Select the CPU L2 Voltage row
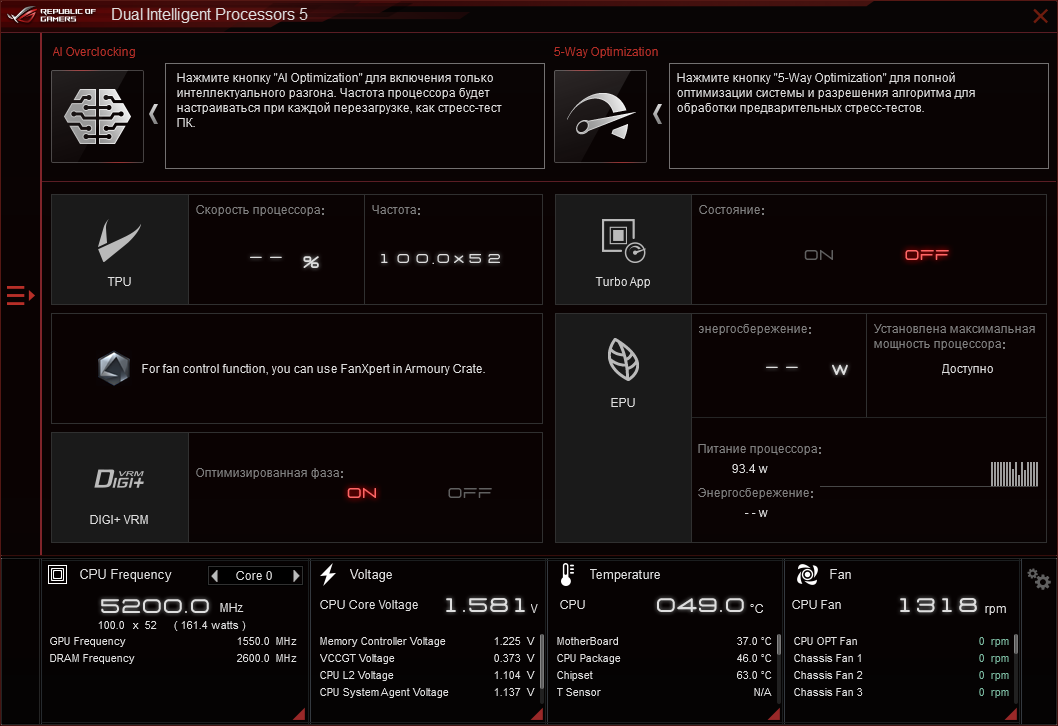1058x726 pixels. (x=426, y=675)
